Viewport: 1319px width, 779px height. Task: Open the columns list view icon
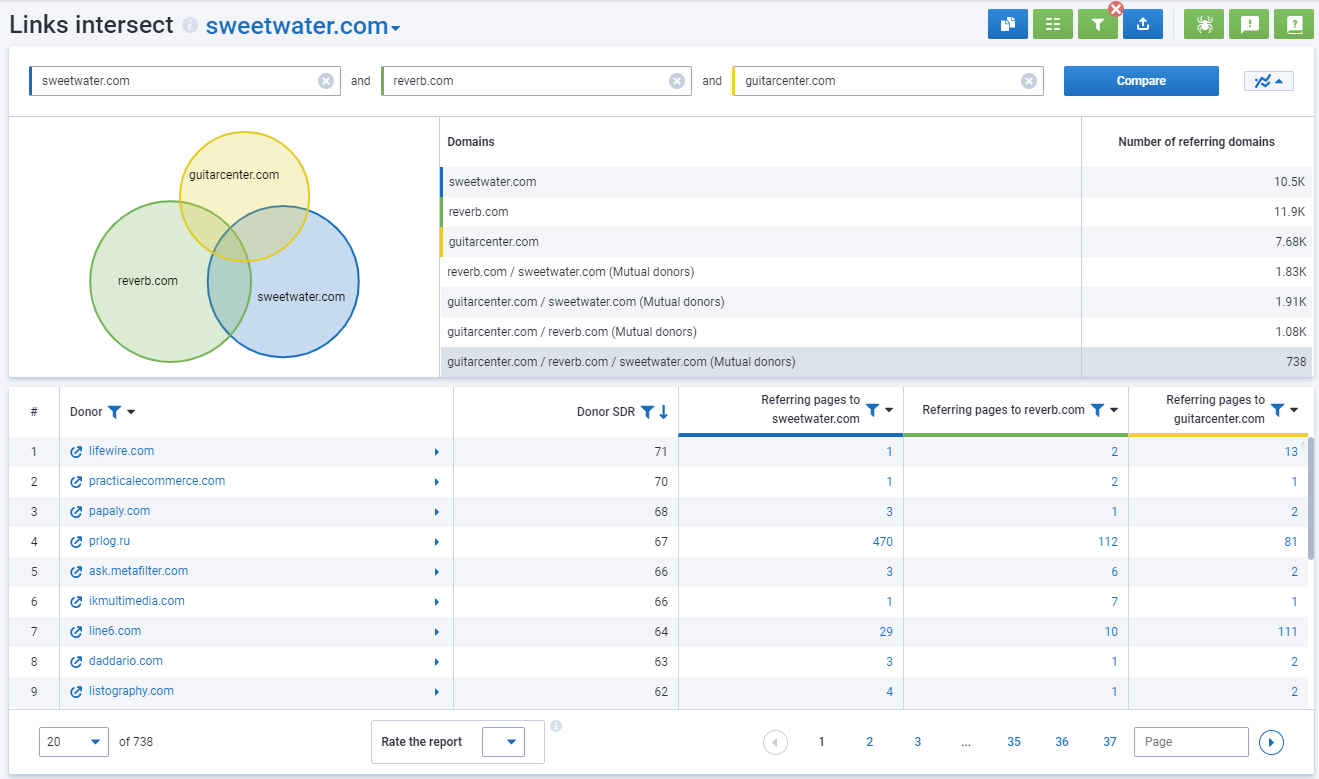[x=1052, y=24]
